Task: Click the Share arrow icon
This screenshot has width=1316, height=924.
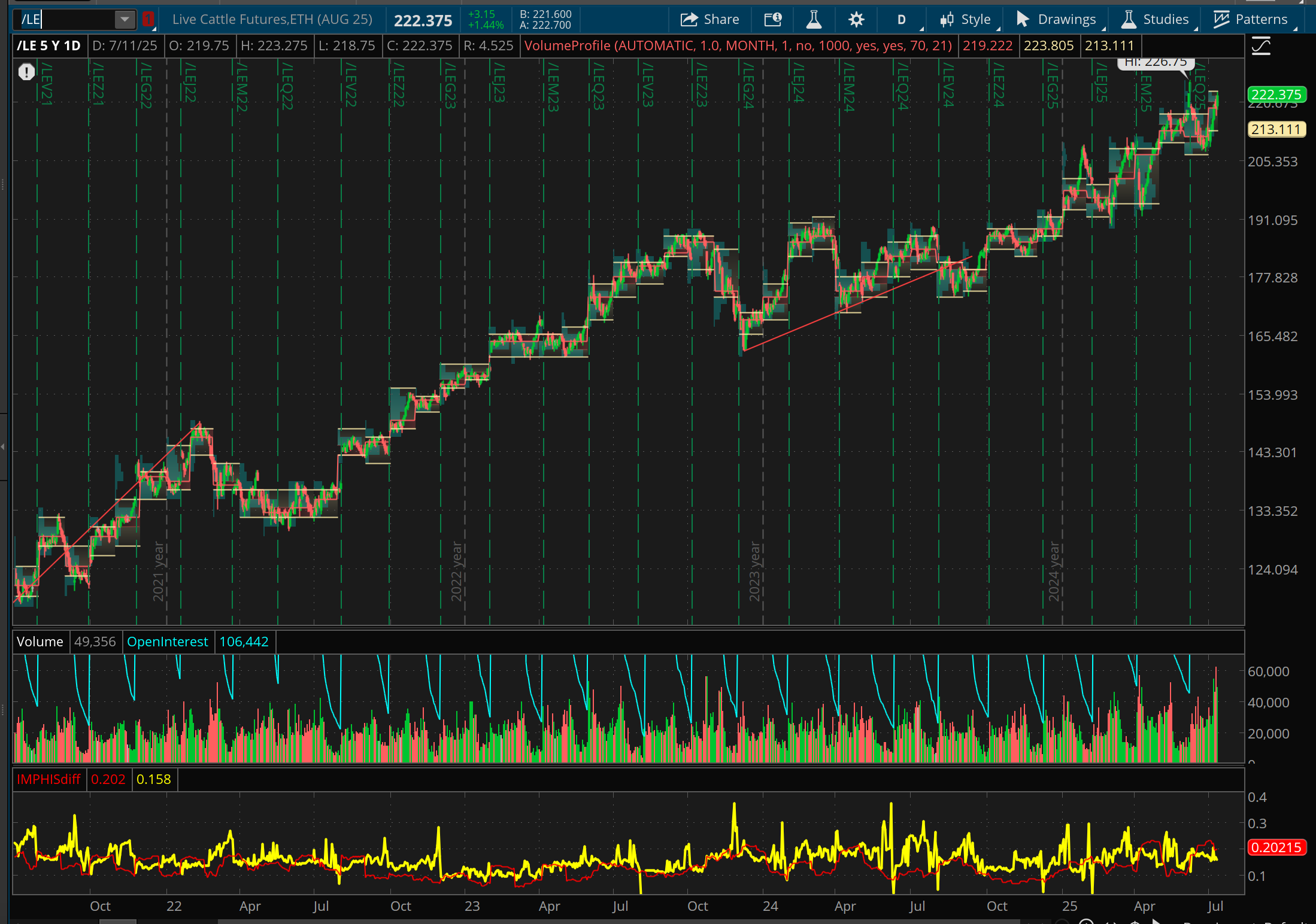Action: point(689,20)
